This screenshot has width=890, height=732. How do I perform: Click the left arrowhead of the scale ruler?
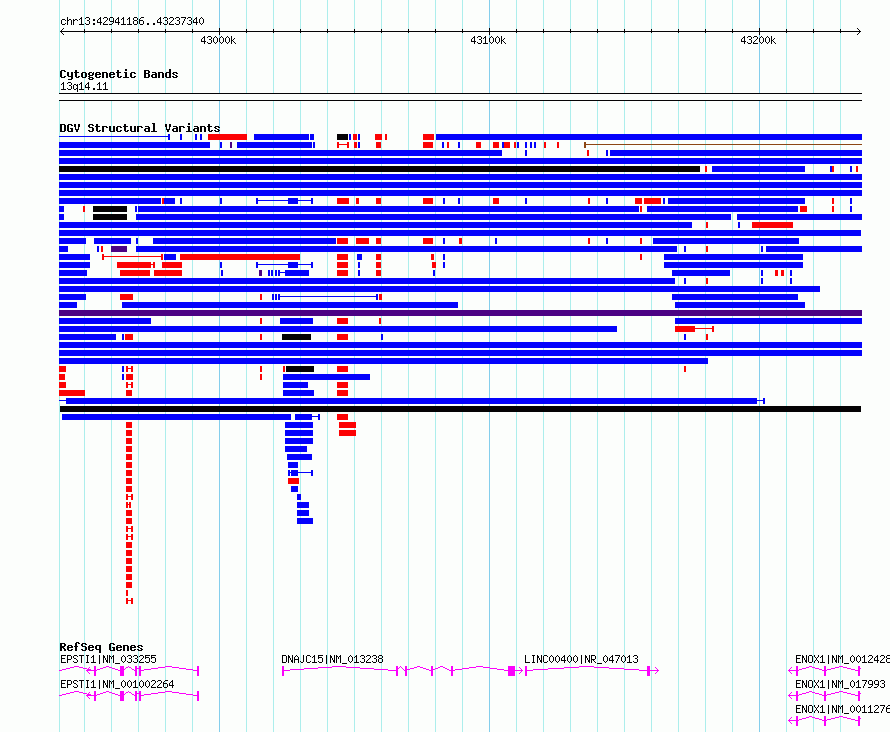tap(62, 32)
